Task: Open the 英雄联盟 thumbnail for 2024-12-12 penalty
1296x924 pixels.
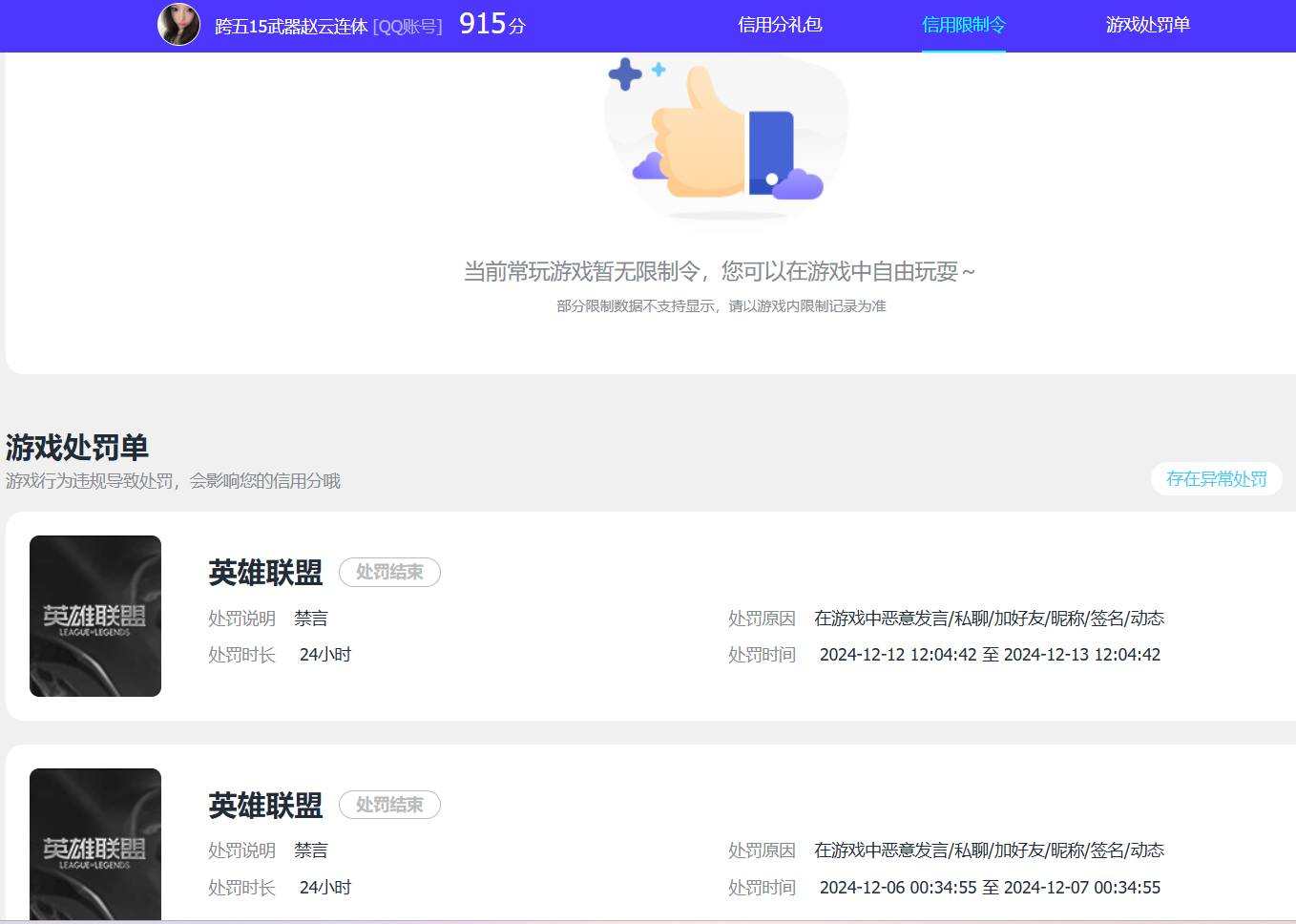Action: (95, 616)
